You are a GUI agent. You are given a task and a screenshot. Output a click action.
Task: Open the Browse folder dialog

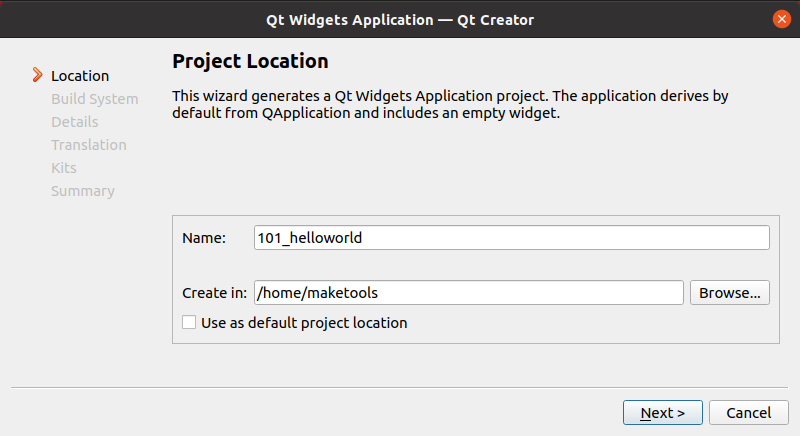point(730,293)
